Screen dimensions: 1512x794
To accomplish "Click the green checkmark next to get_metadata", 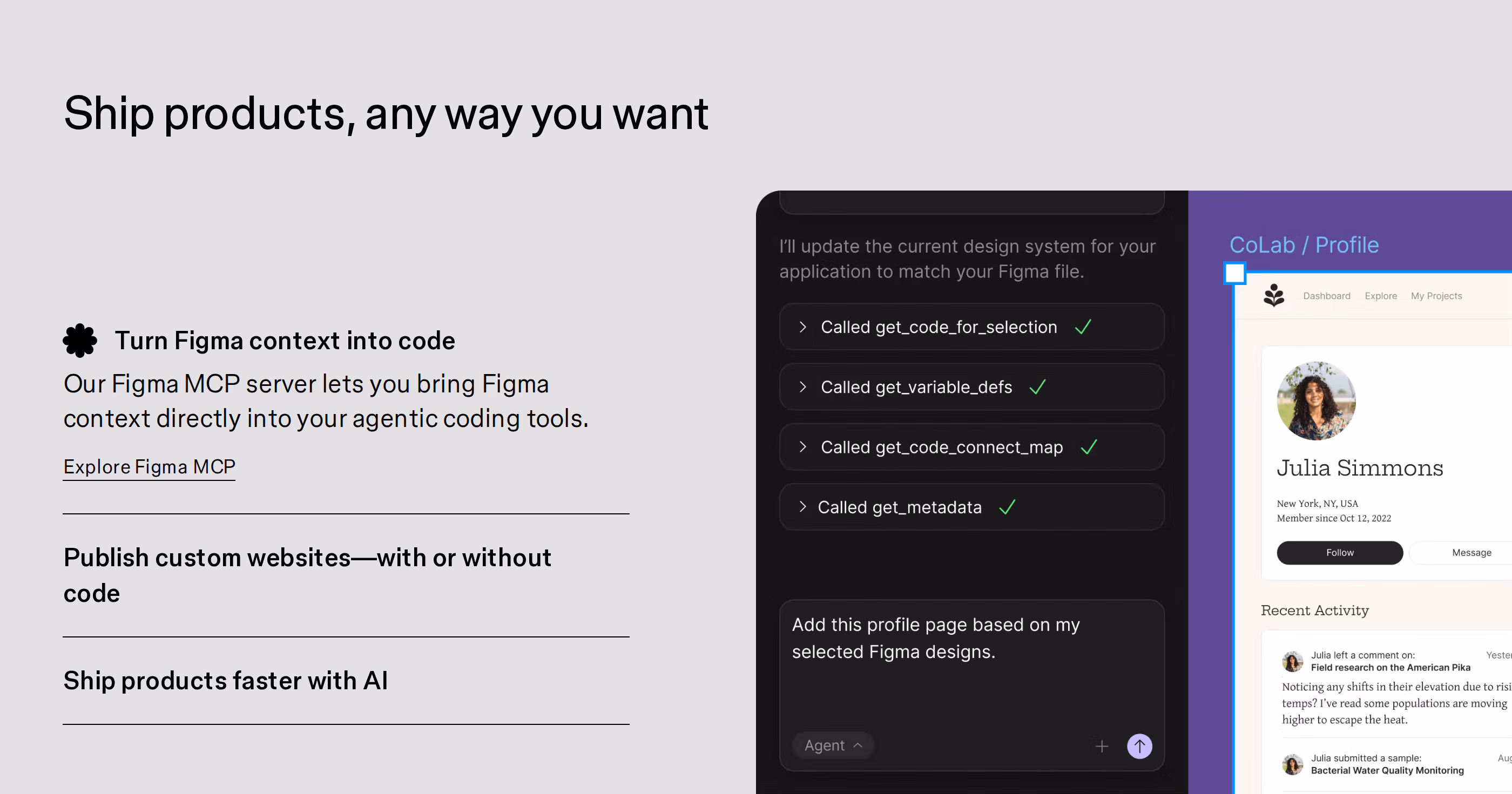I will pyautogui.click(x=1007, y=507).
